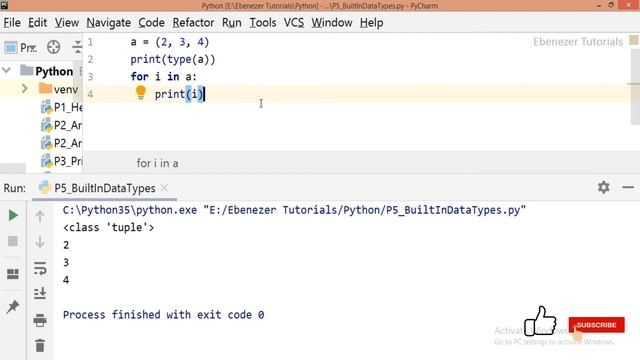Viewport: 640px width, 360px height.
Task: Open the Refactor menu
Action: [x=193, y=23]
